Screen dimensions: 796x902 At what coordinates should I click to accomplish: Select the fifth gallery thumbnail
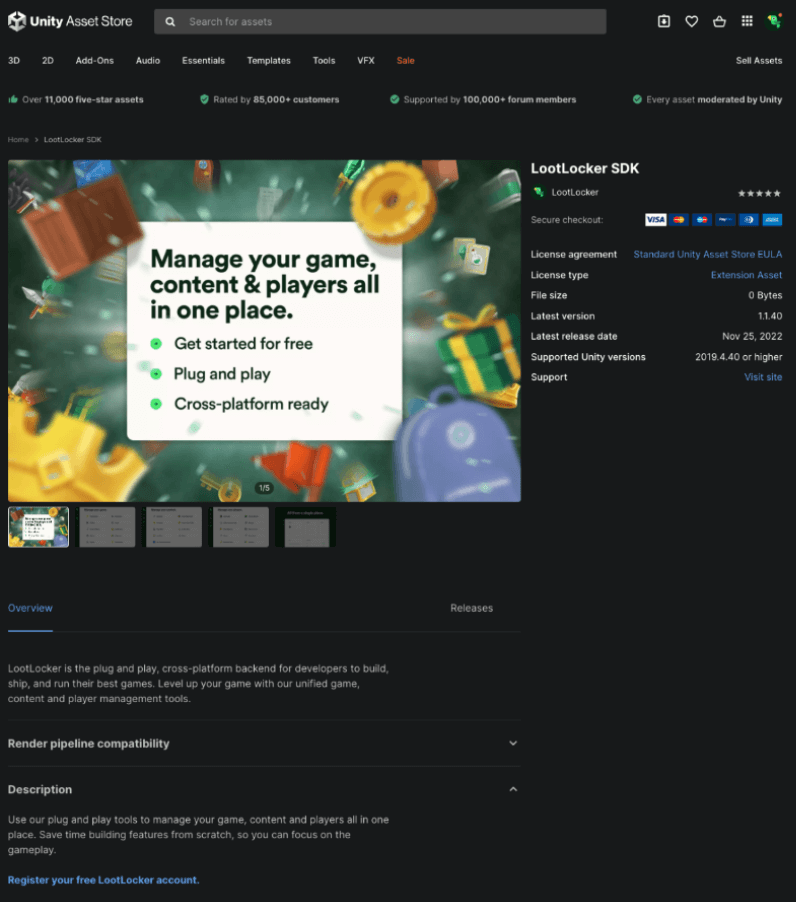coord(307,527)
